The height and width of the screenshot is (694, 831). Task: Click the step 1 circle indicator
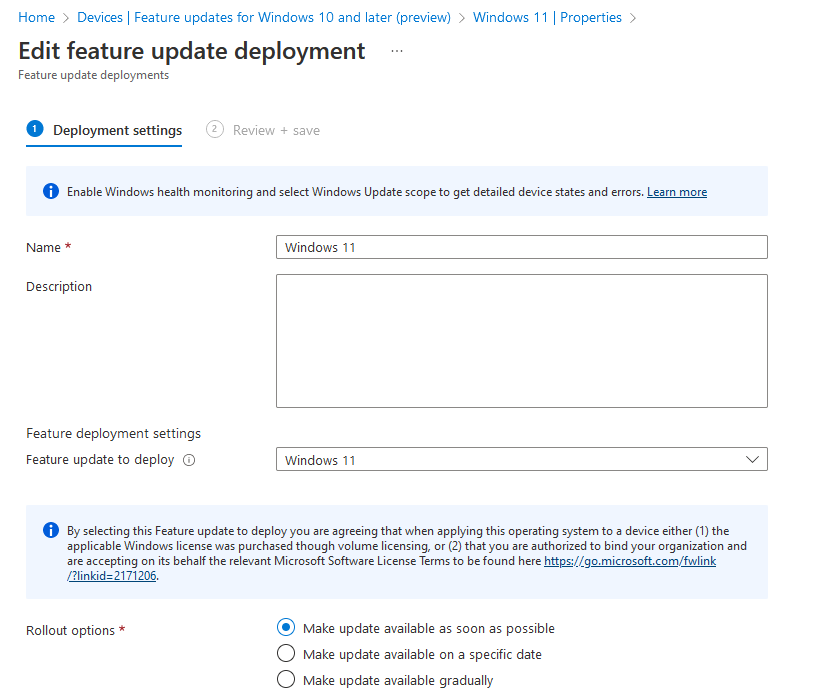35,129
